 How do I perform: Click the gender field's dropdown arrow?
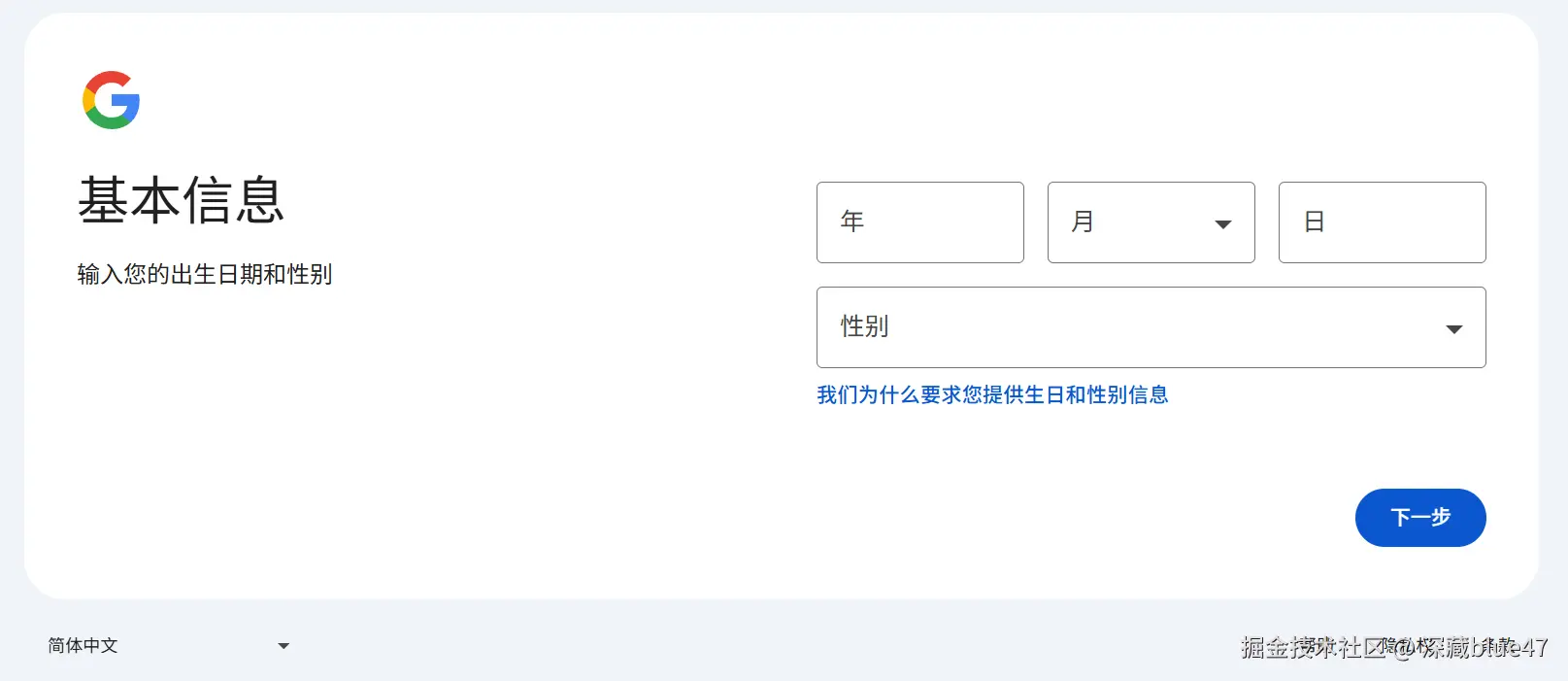pyautogui.click(x=1454, y=329)
